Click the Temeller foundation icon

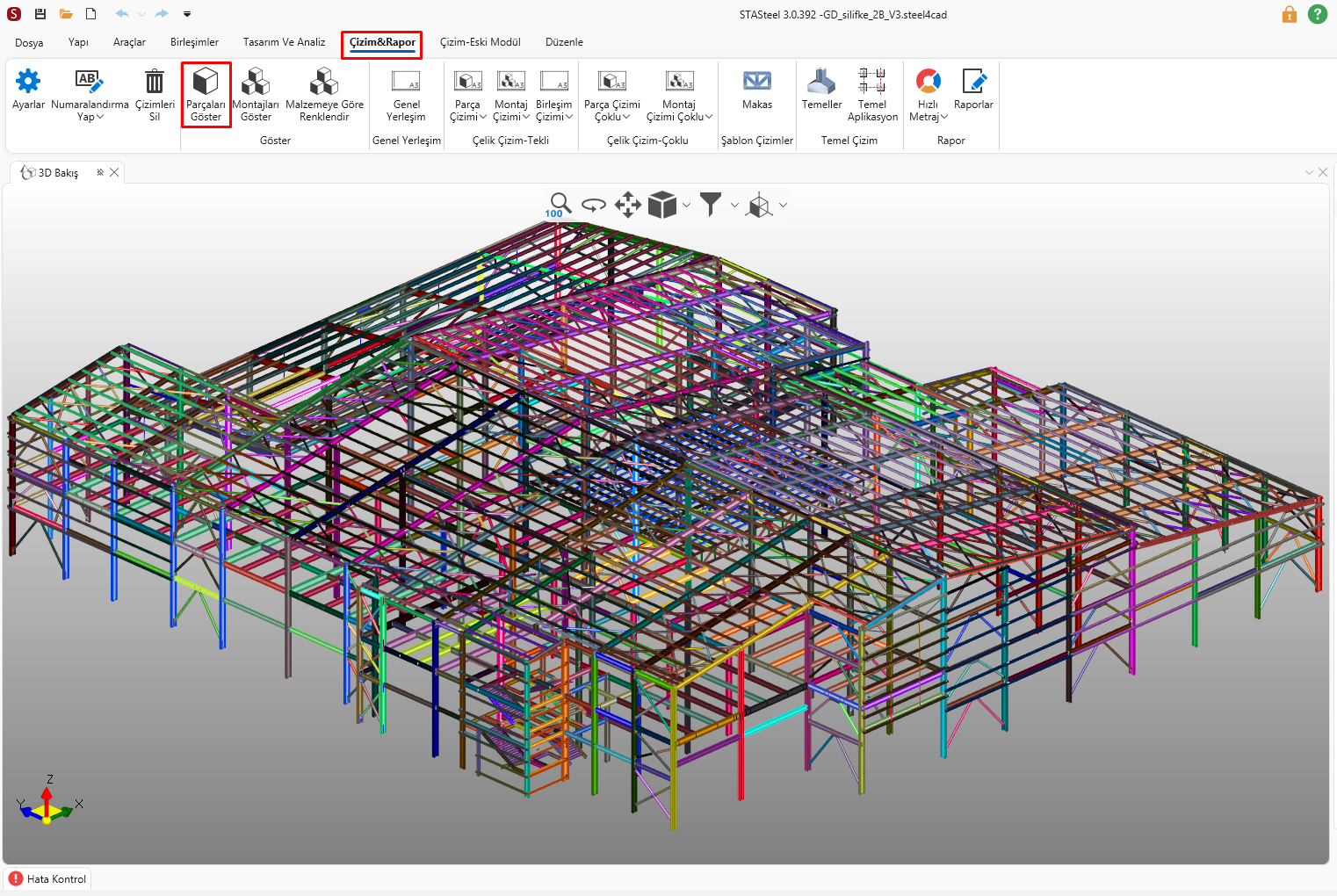[821, 83]
